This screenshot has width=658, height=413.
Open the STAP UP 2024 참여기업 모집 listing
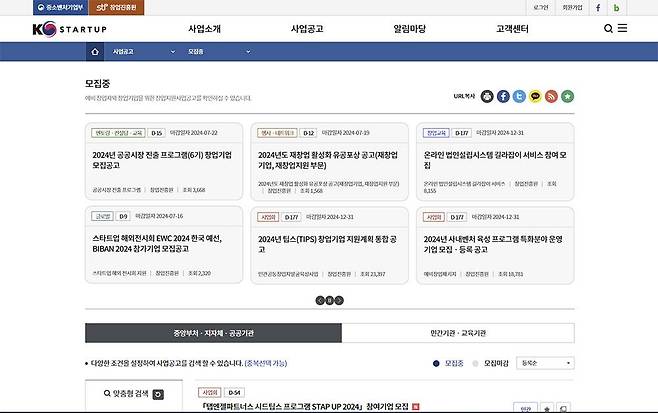click(305, 407)
